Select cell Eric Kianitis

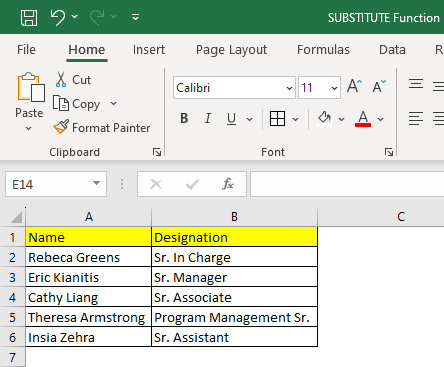coord(89,277)
